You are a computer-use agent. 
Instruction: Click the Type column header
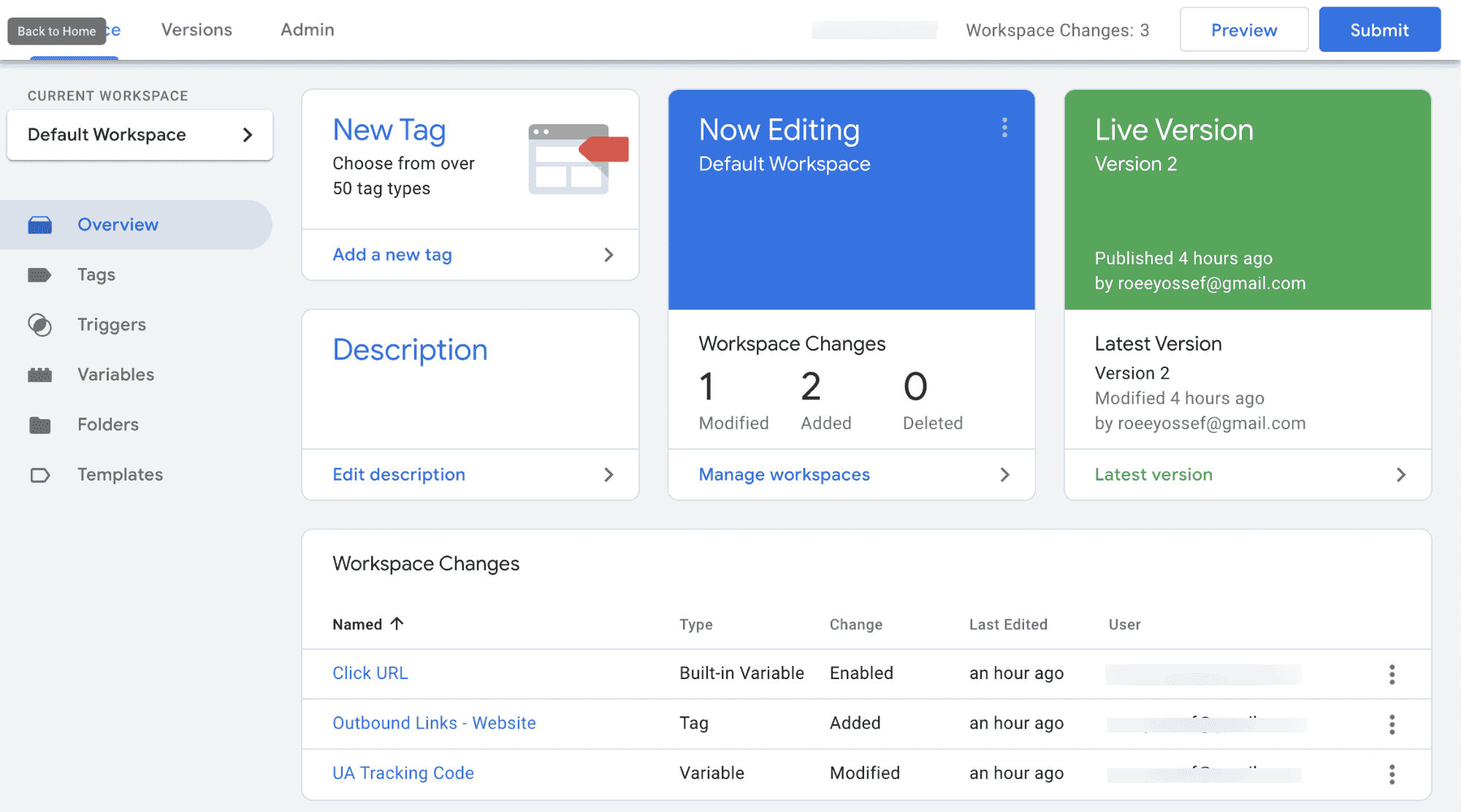696,624
